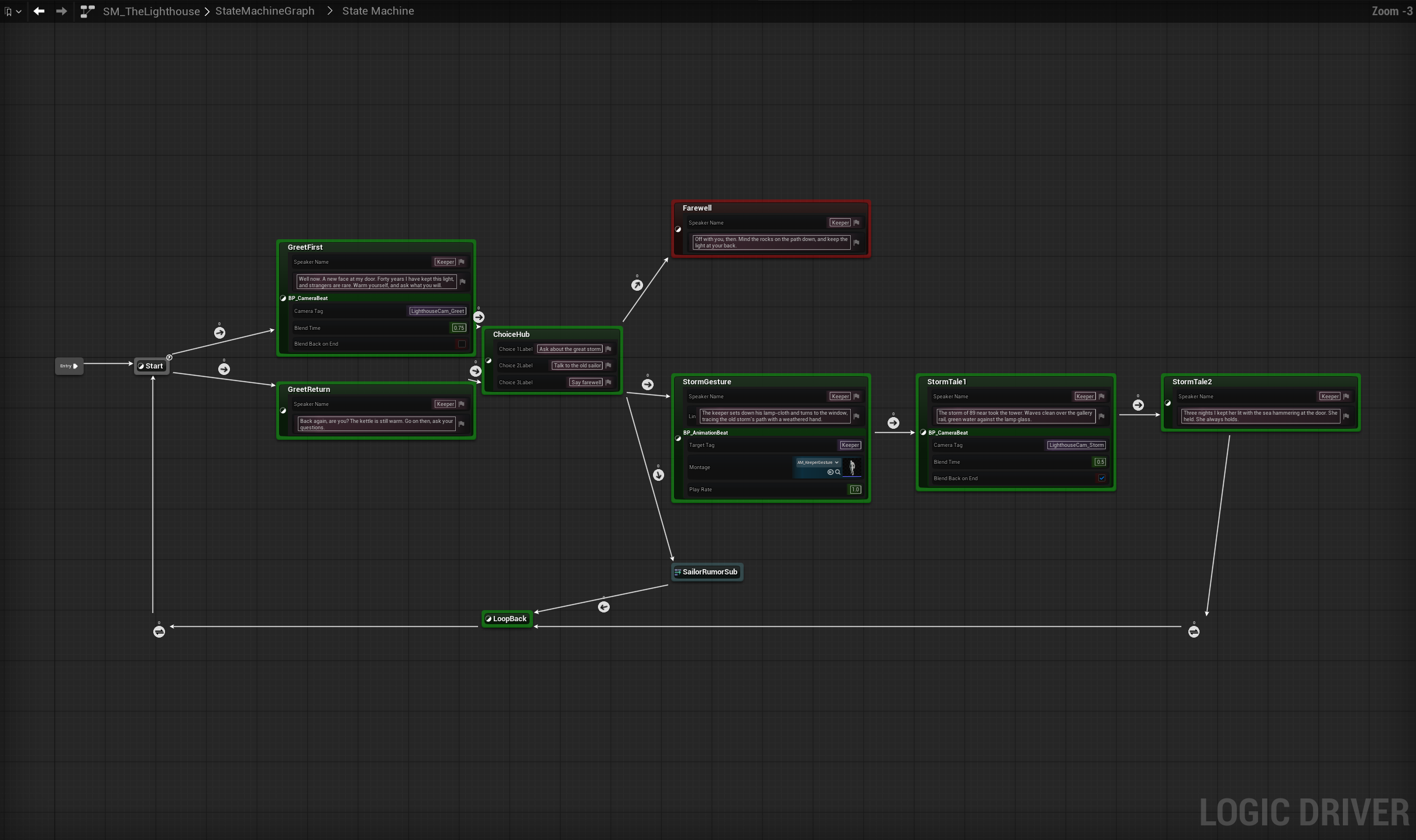Select the LoopBack state node
This screenshot has height=840, width=1416.
click(507, 619)
